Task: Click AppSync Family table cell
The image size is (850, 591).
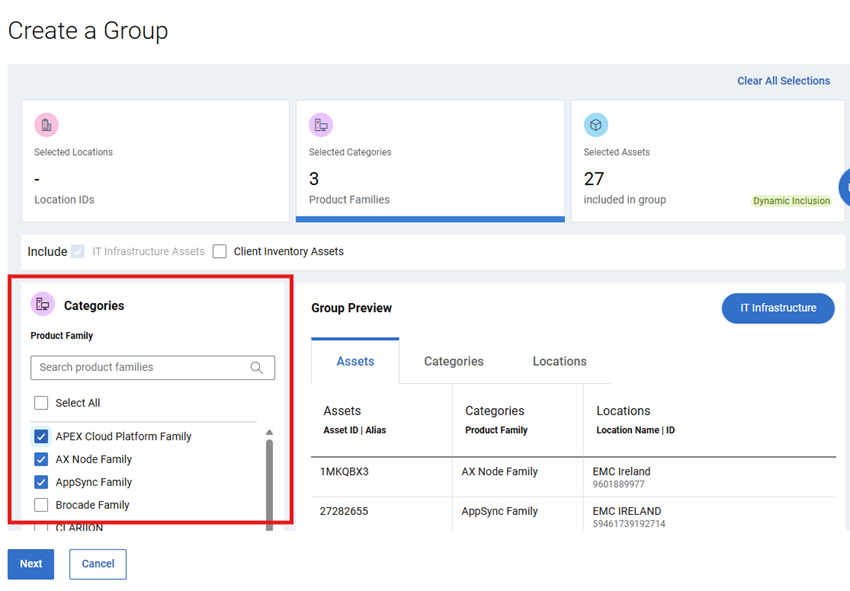Action: (499, 511)
